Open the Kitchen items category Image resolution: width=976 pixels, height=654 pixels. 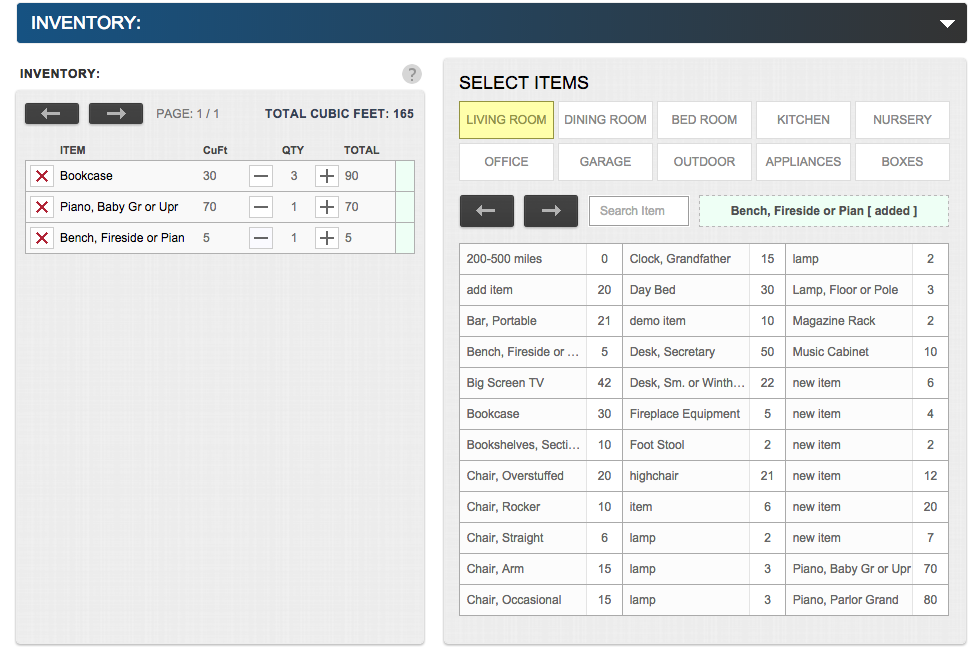[x=803, y=120]
